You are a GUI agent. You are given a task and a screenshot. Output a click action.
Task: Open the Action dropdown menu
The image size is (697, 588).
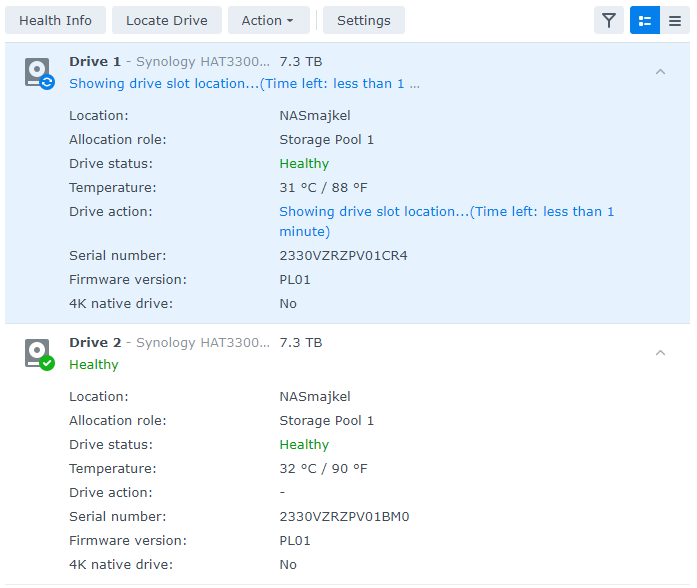268,21
